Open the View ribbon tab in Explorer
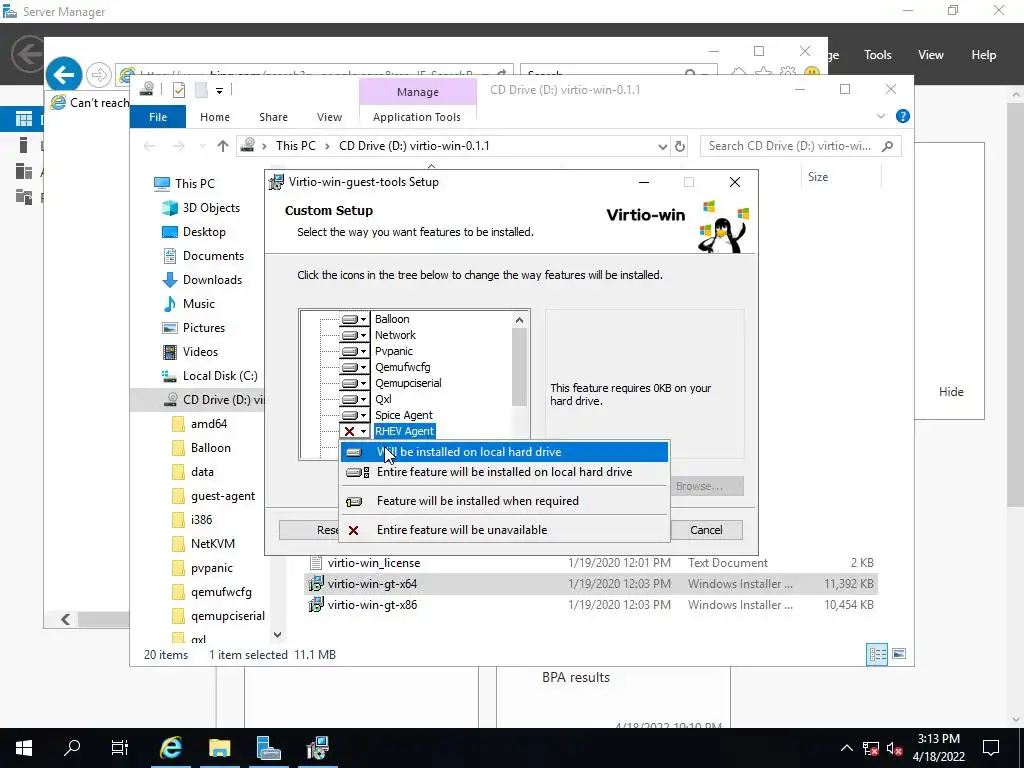This screenshot has height=768, width=1024. click(329, 117)
